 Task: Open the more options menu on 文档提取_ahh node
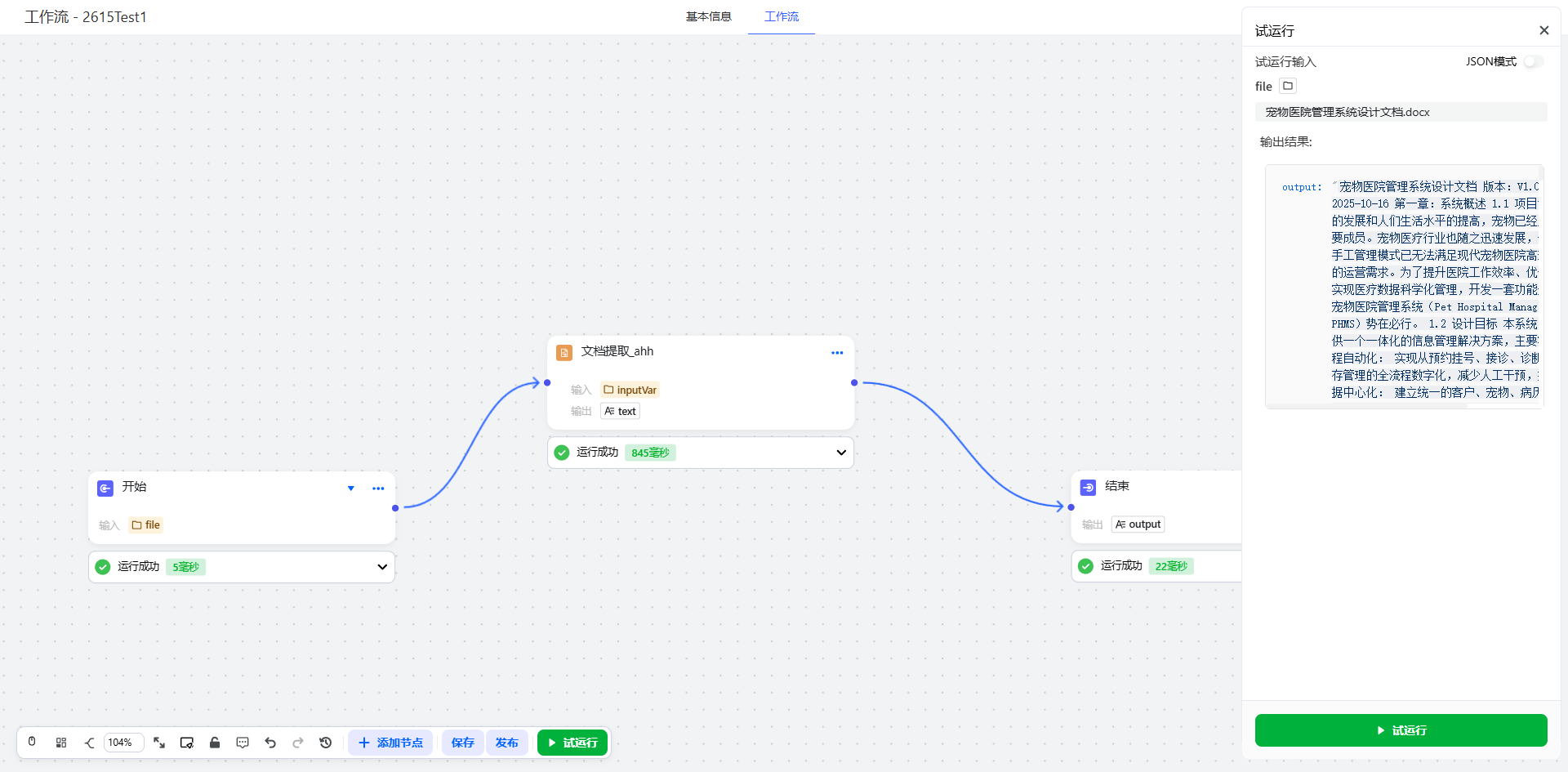837,353
